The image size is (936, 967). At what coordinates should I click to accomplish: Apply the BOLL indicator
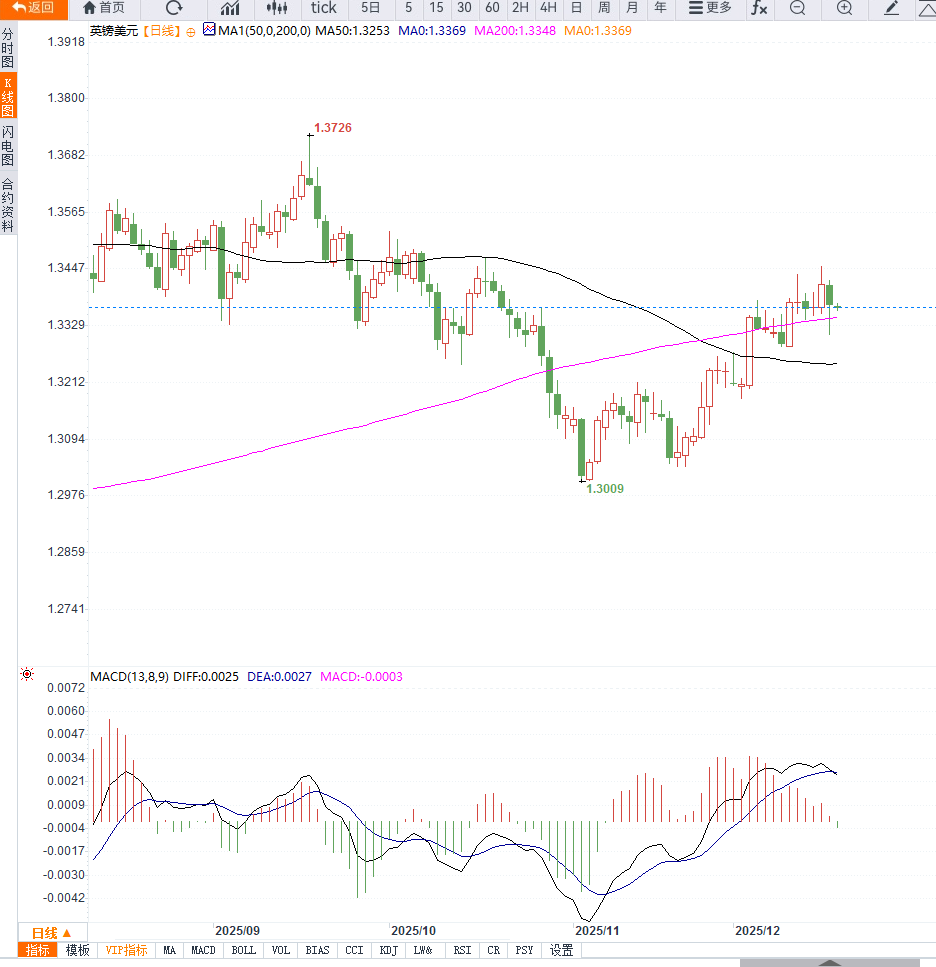(243, 950)
